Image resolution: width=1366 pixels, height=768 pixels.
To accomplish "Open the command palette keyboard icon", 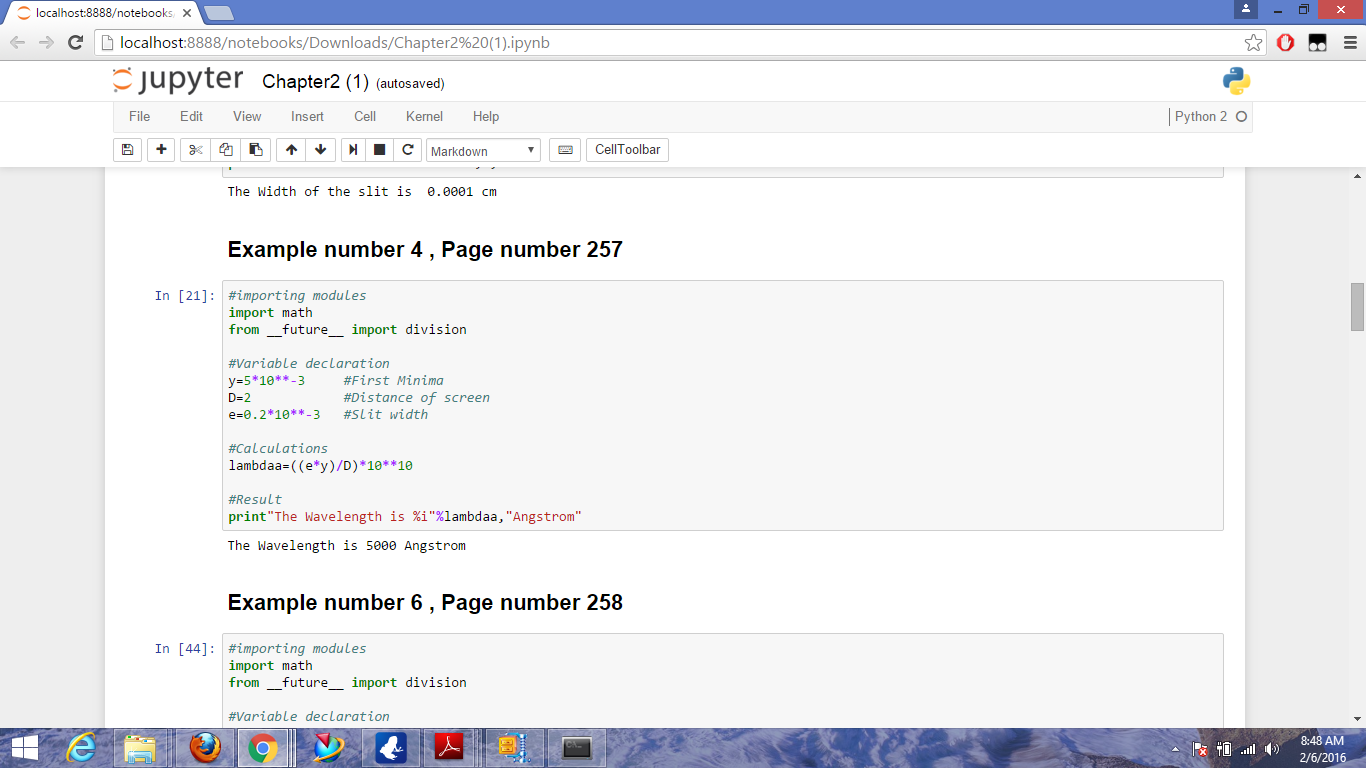I will pyautogui.click(x=565, y=150).
